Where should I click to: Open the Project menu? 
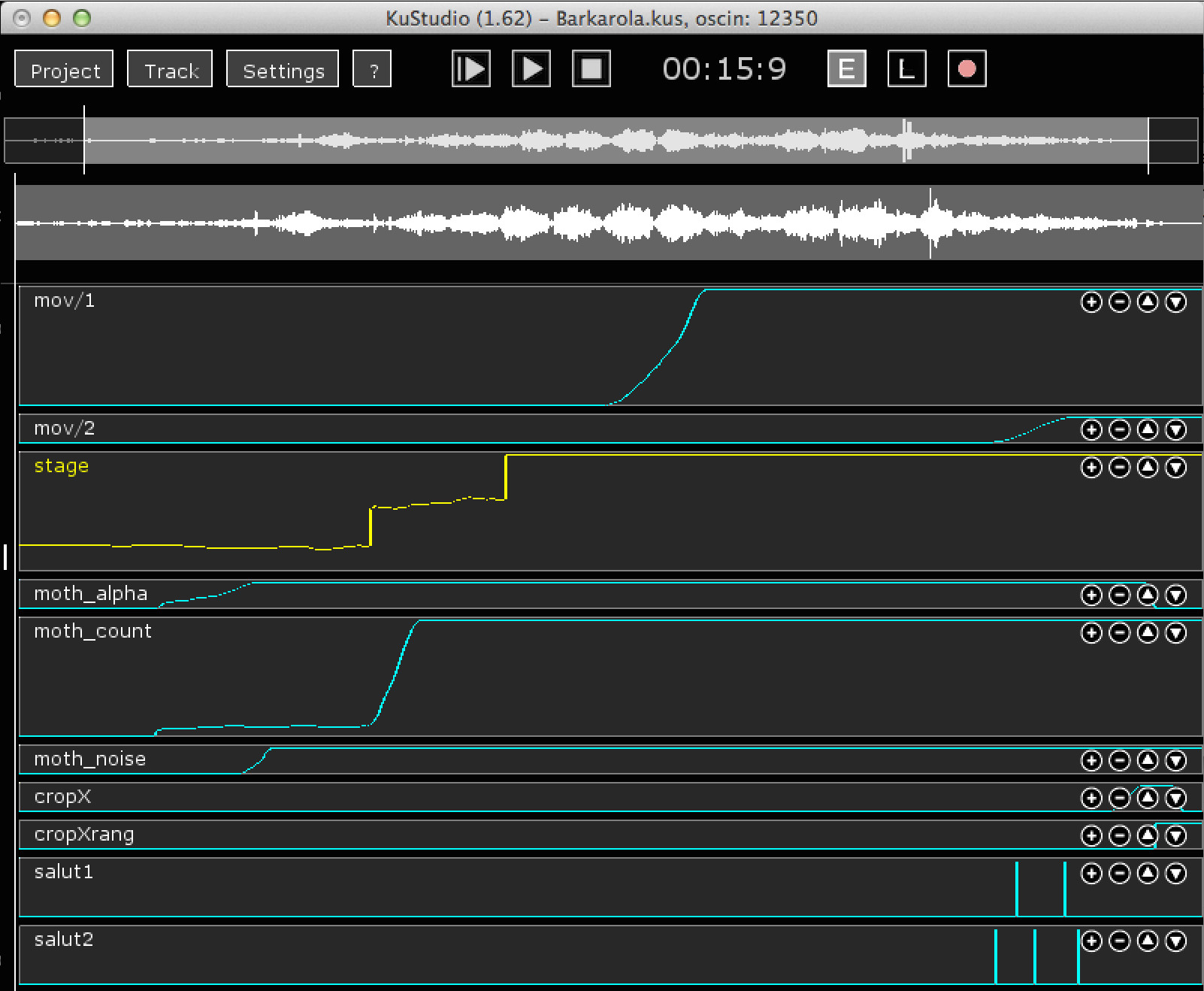click(x=64, y=69)
